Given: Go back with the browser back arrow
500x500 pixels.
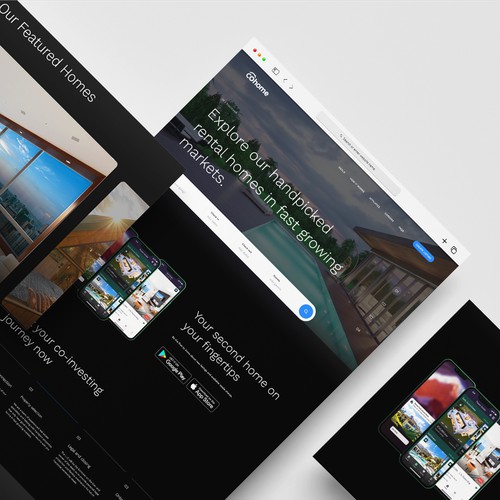Looking at the screenshot, I should [x=285, y=80].
